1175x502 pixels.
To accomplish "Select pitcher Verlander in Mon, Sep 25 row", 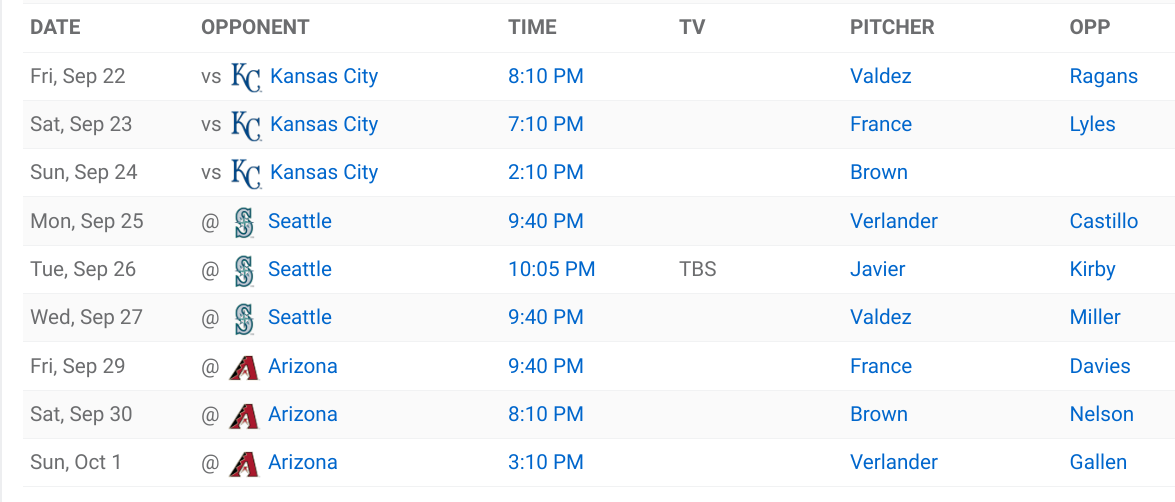I will (x=893, y=221).
